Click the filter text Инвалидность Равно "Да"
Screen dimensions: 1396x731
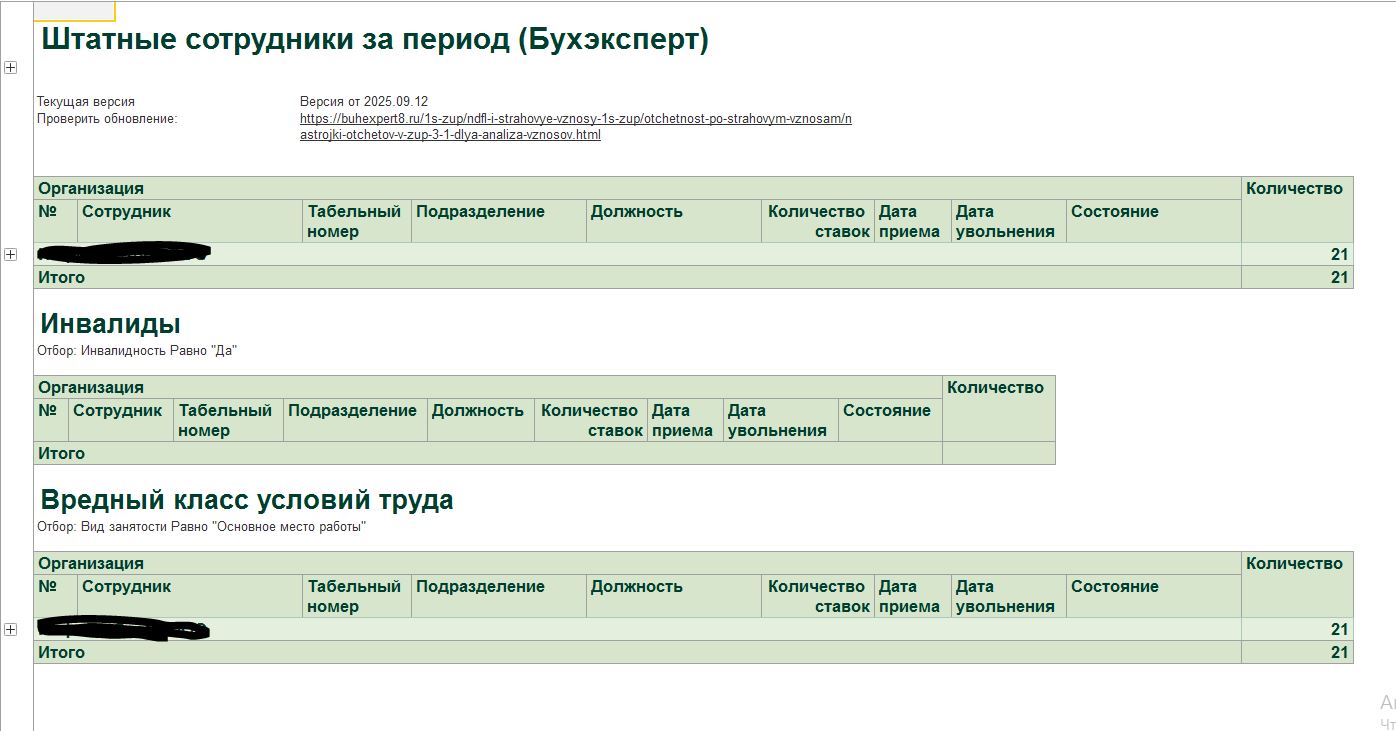pyautogui.click(x=159, y=351)
